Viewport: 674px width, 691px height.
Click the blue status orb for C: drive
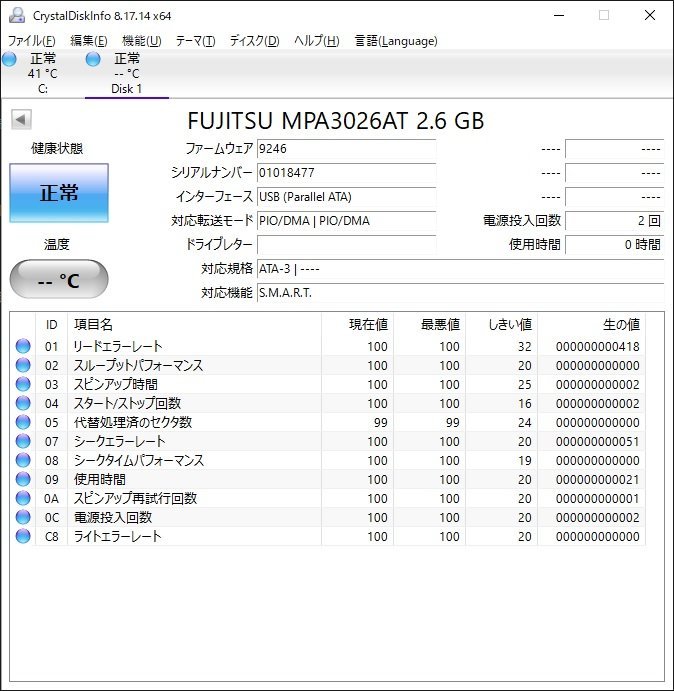9,59
